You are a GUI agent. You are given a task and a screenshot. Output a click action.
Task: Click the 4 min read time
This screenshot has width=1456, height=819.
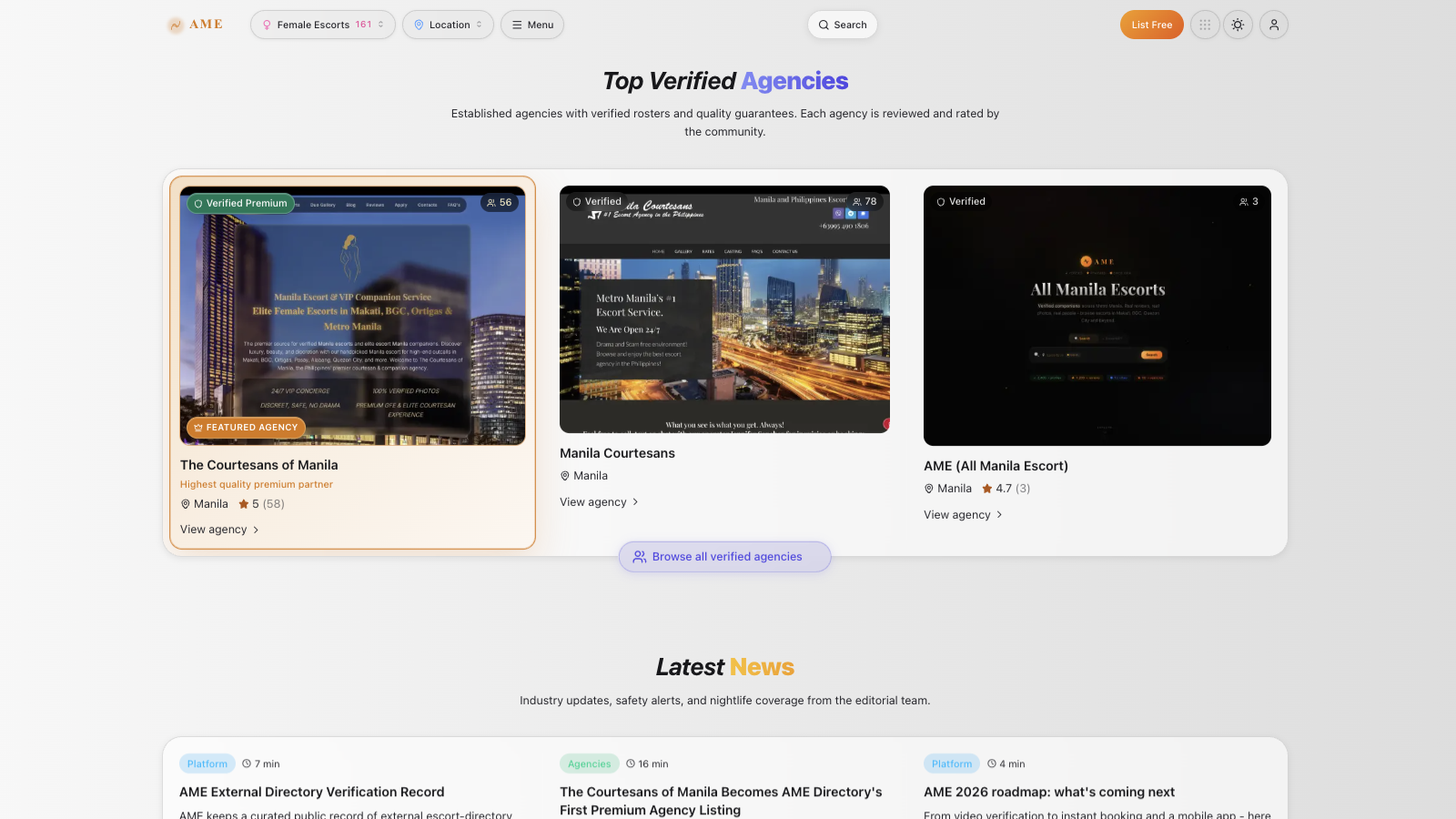click(x=1006, y=764)
